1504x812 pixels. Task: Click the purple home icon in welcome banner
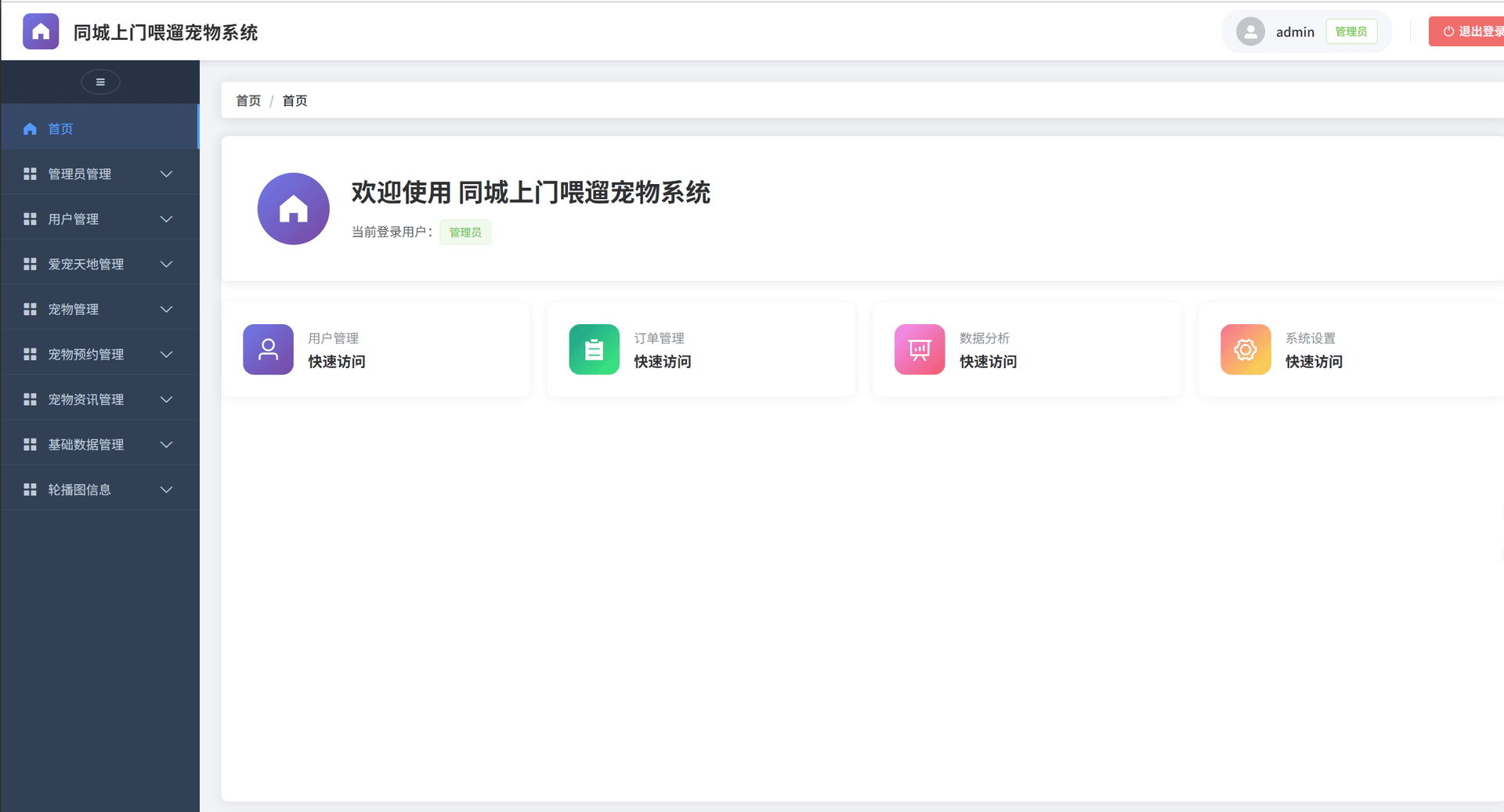[293, 208]
